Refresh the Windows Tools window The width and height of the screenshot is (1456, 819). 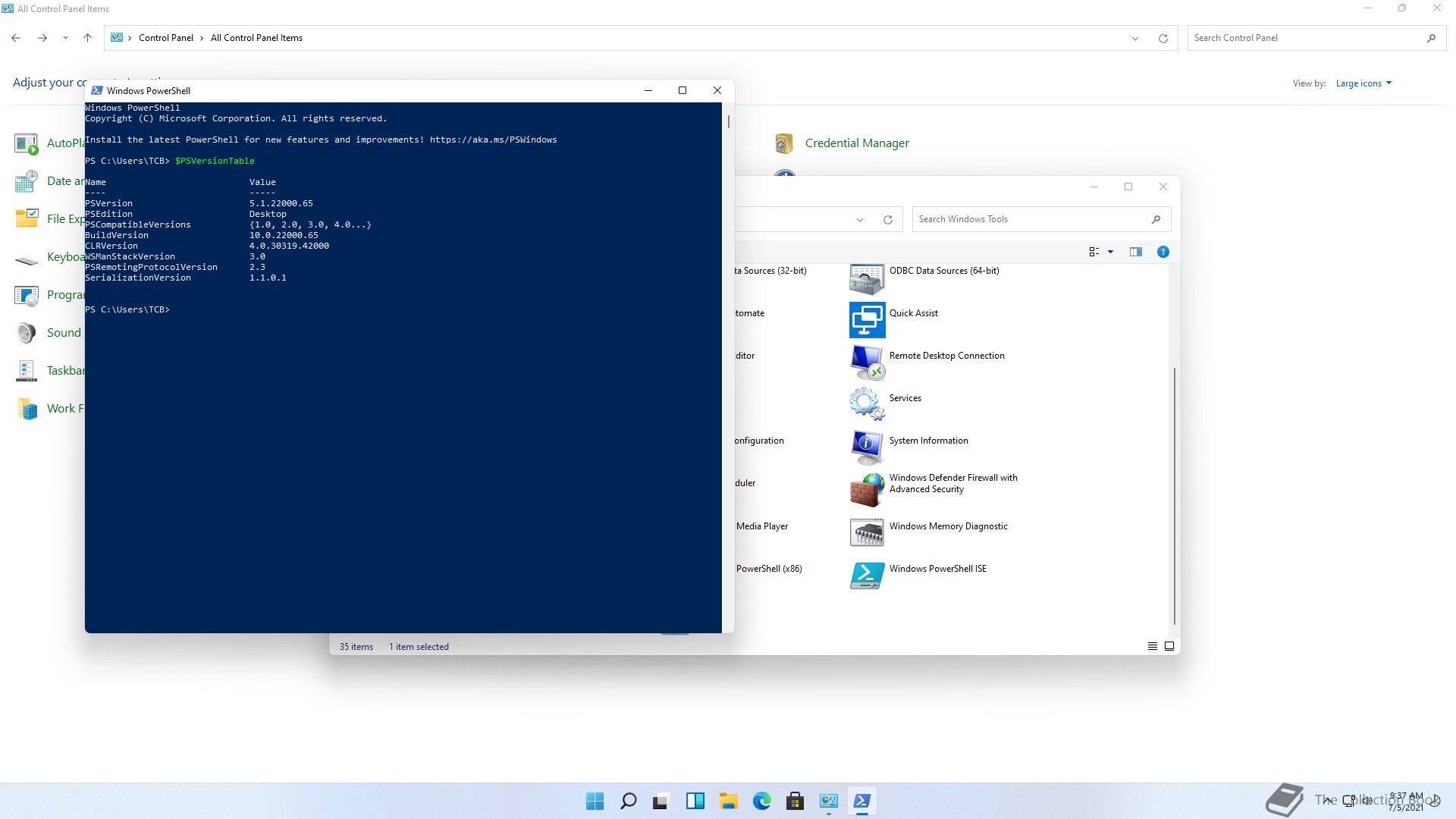(888, 219)
